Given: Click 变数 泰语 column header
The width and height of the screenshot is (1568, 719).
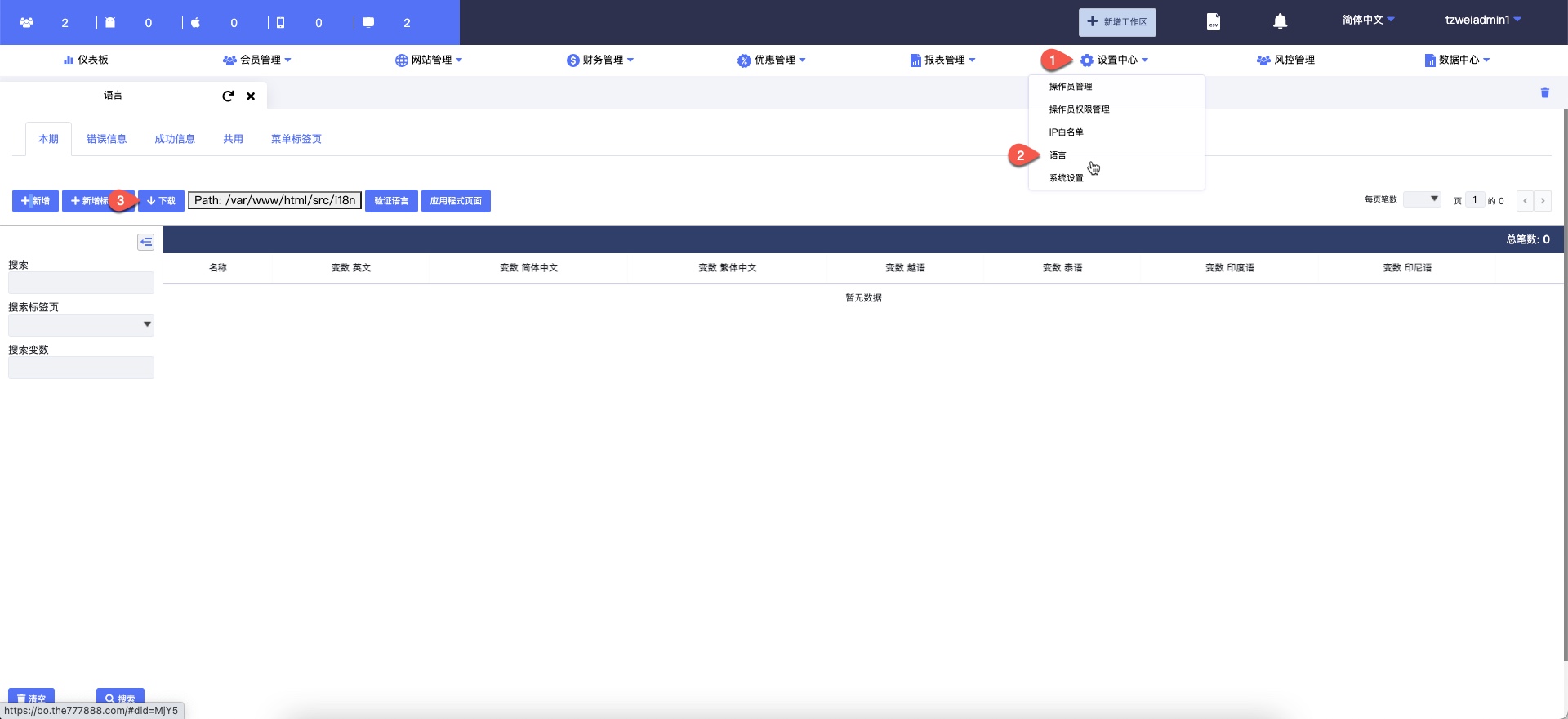Looking at the screenshot, I should 1062,268.
